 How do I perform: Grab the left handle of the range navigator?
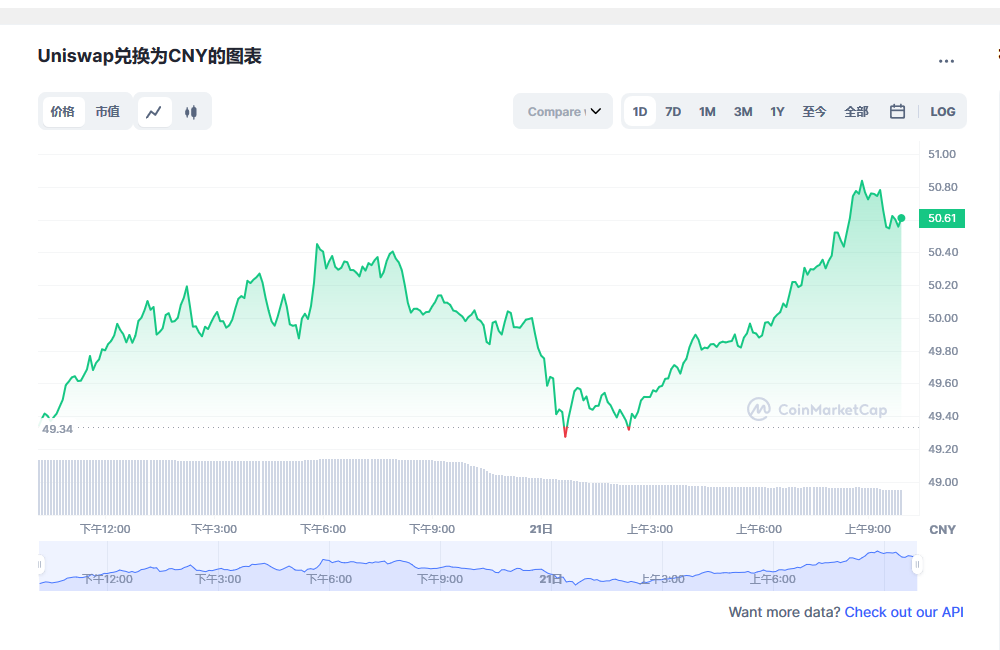tap(40, 565)
